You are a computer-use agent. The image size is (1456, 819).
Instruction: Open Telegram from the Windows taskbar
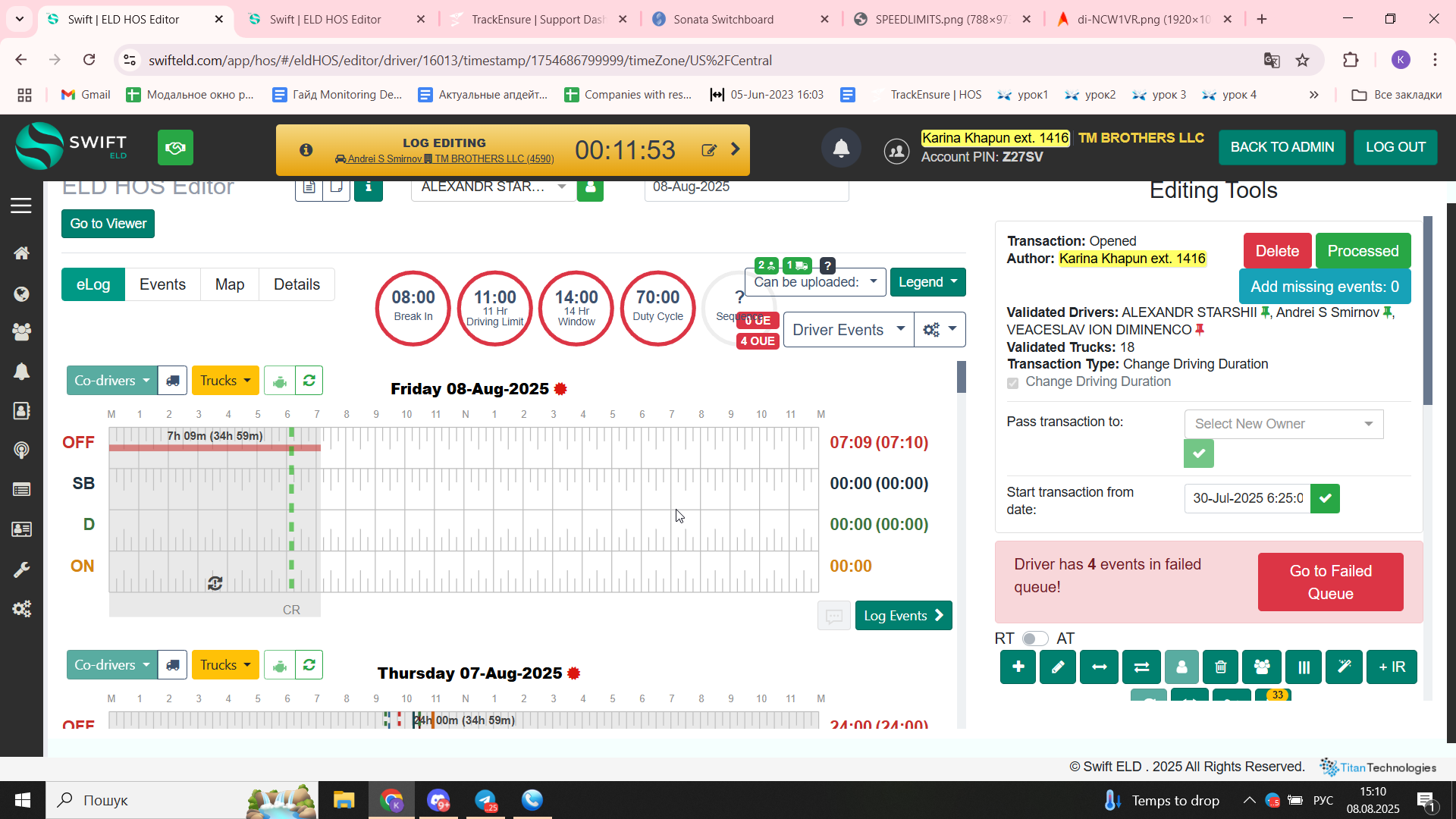click(485, 800)
